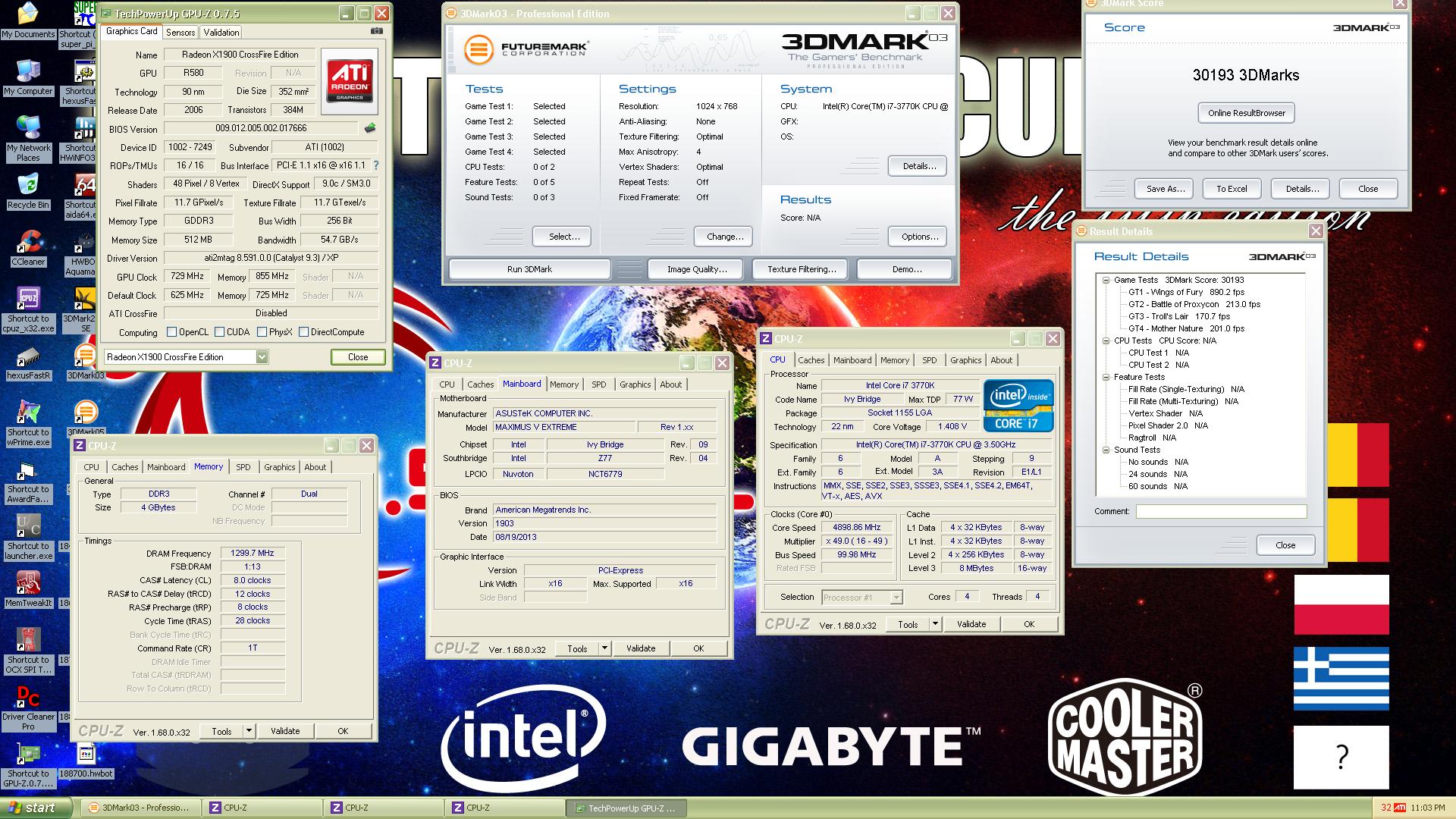Screen dimensions: 1456x819
Task: Open MemTweakIt desktop icon
Action: (28, 590)
